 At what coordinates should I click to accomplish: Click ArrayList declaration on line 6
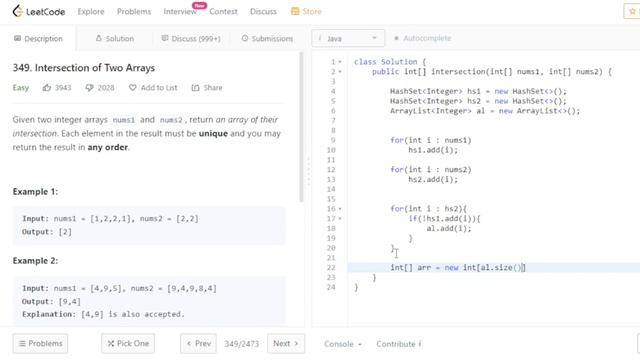485,111
